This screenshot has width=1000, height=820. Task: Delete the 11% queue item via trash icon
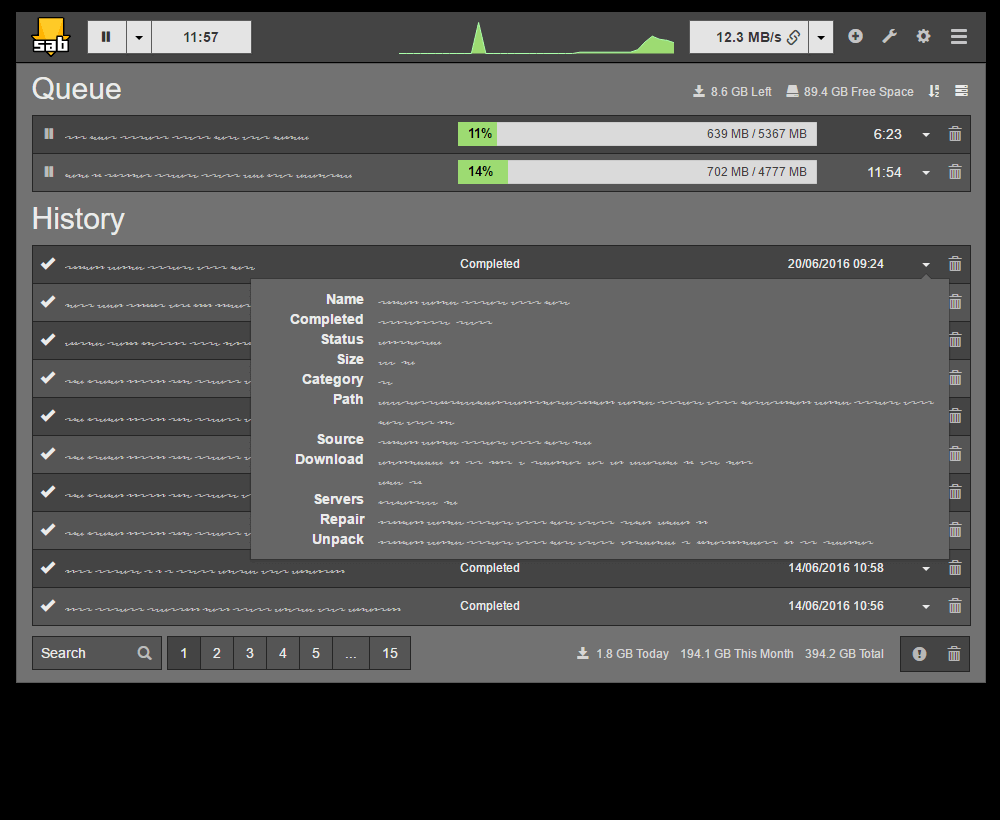955,134
